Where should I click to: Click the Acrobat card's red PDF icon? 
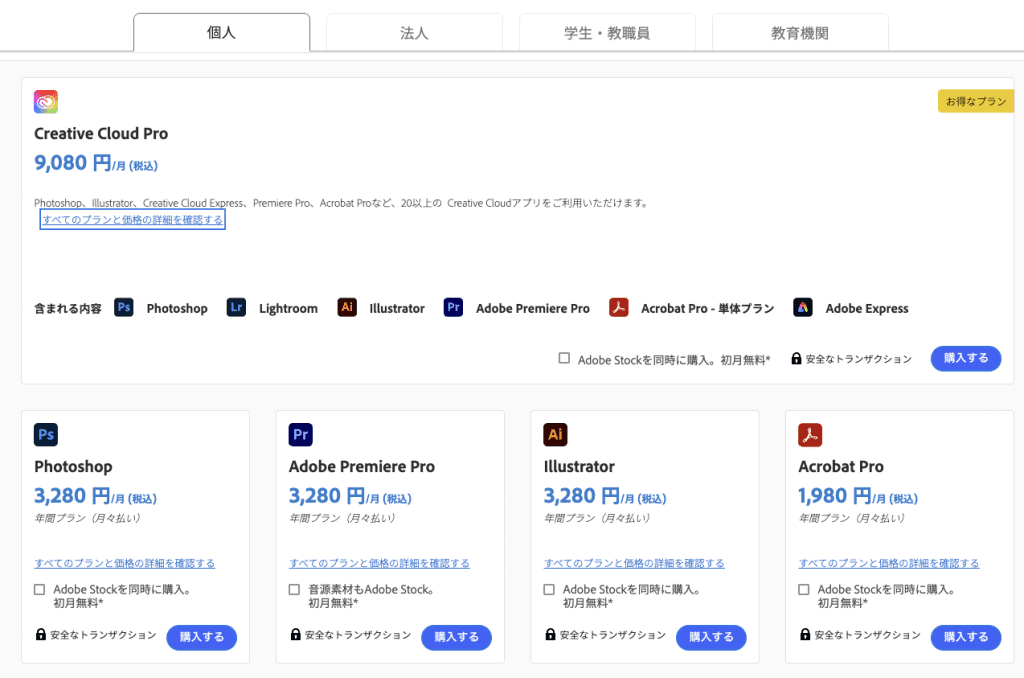pos(810,434)
